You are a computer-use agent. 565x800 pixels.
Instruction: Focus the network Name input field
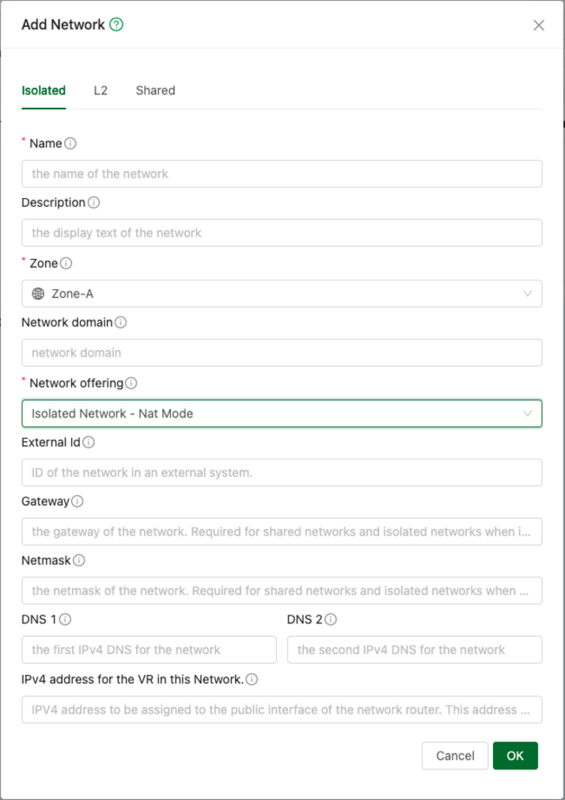coord(282,174)
